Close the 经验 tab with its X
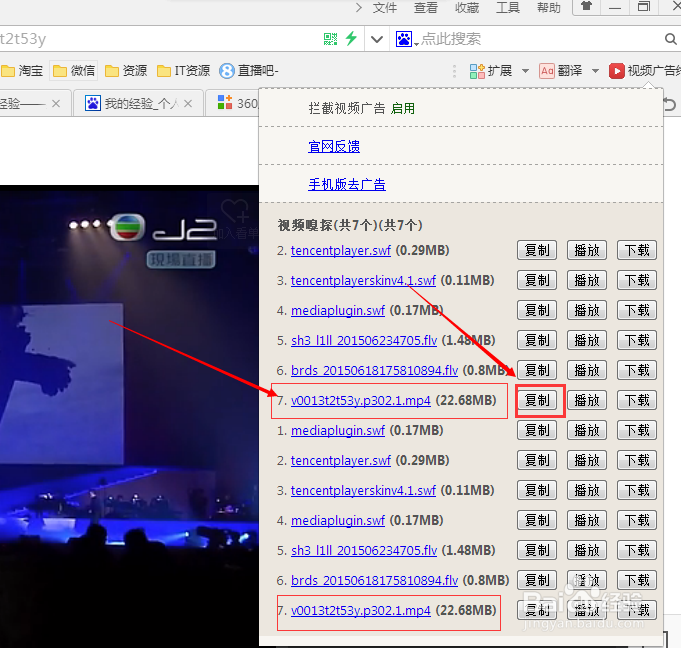 (56, 103)
